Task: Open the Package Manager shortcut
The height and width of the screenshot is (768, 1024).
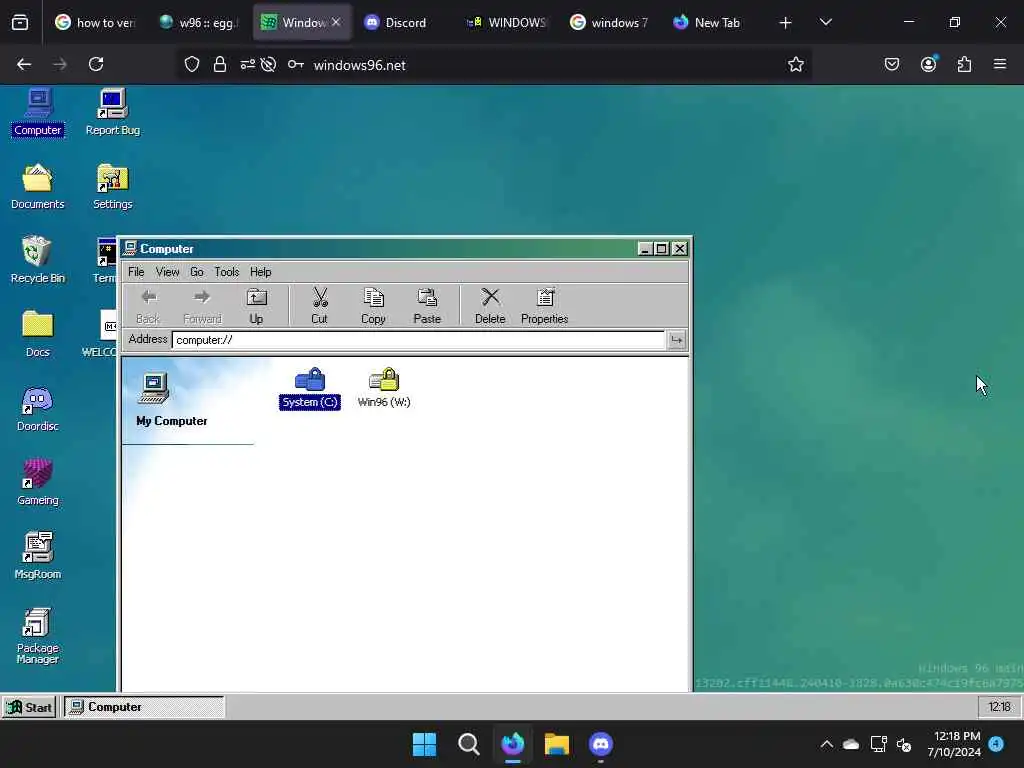Action: click(37, 635)
